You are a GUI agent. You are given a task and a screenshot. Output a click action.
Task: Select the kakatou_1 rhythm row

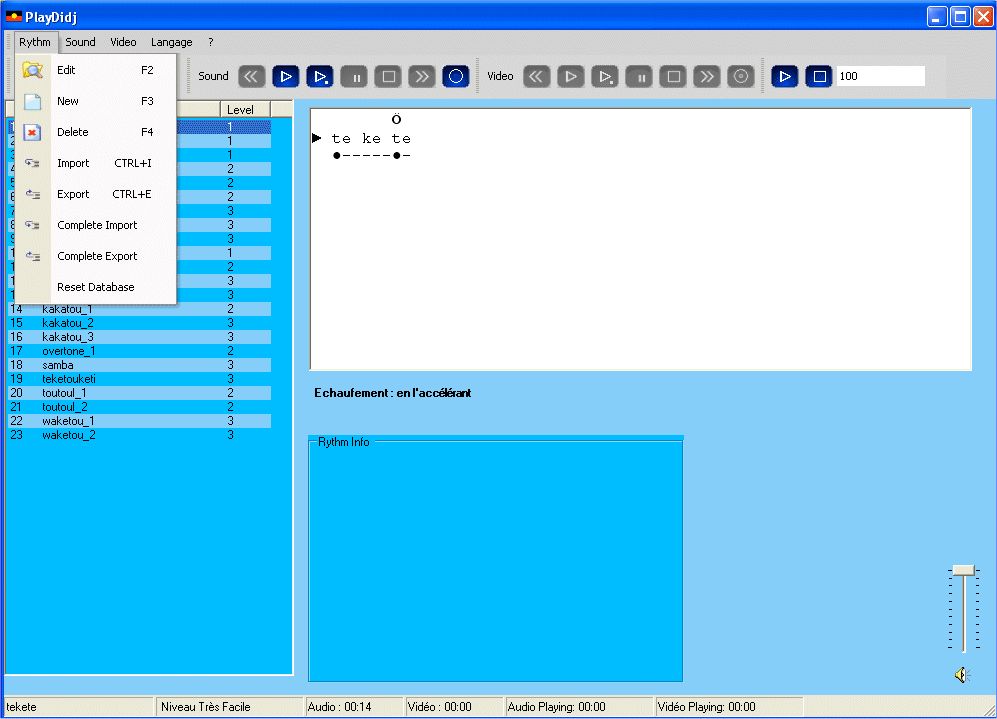pyautogui.click(x=139, y=309)
